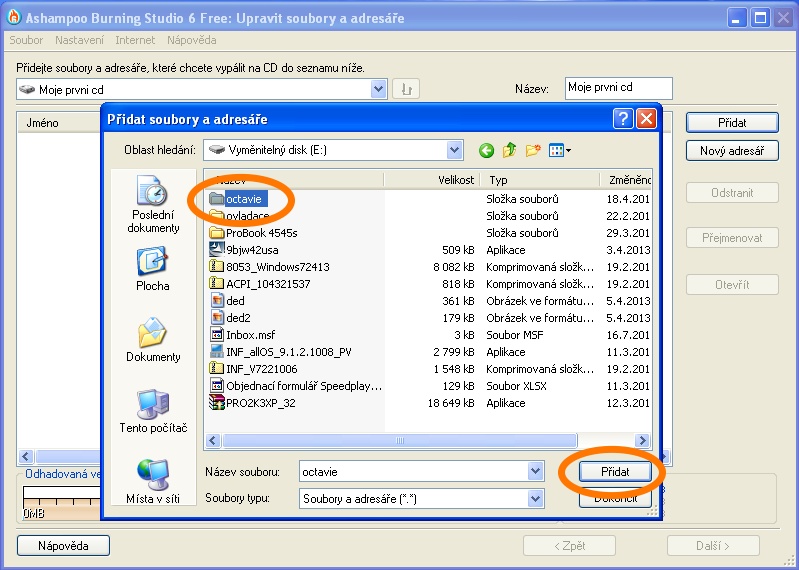This screenshot has width=799, height=570.
Task: Open the Nastavení menu
Action: tap(80, 40)
